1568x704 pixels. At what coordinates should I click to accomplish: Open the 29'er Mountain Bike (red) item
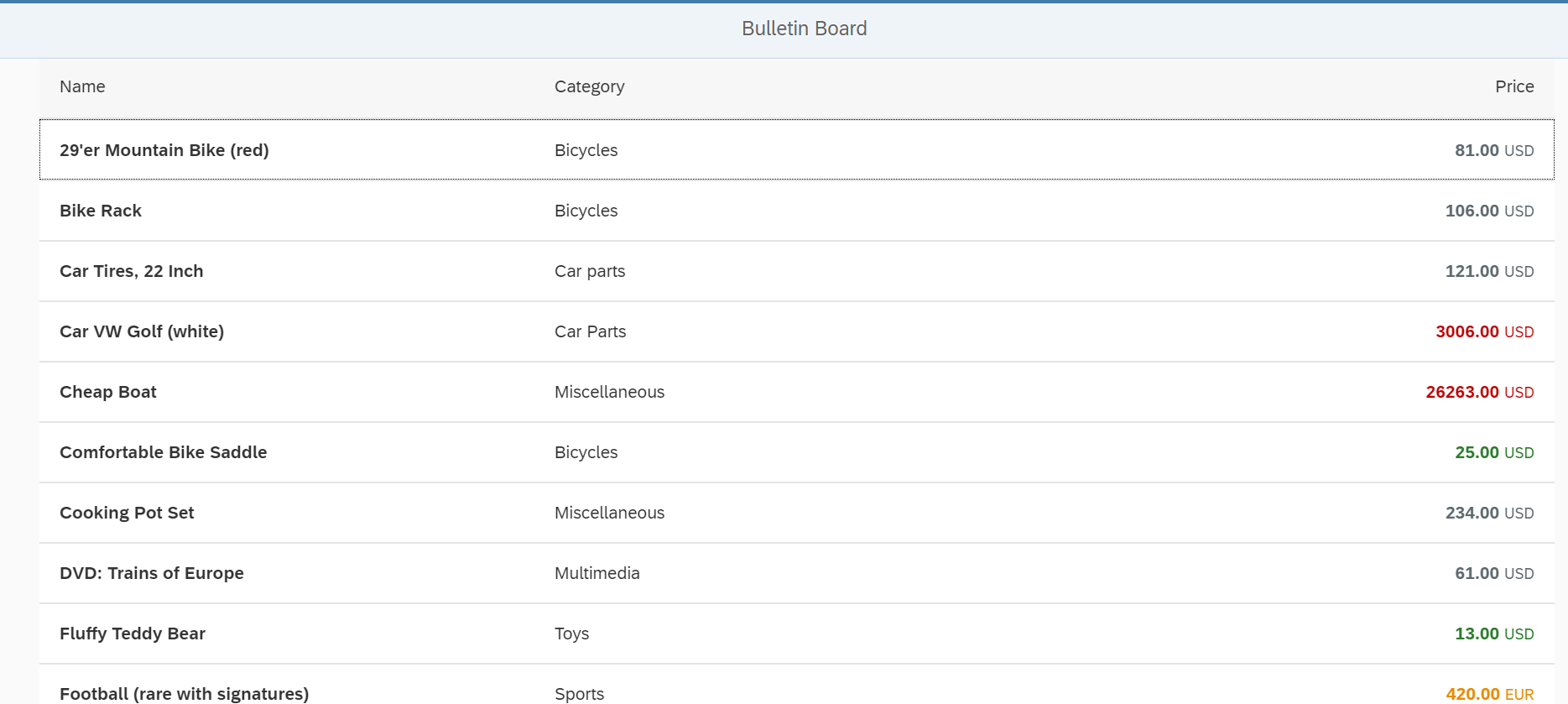pos(164,150)
